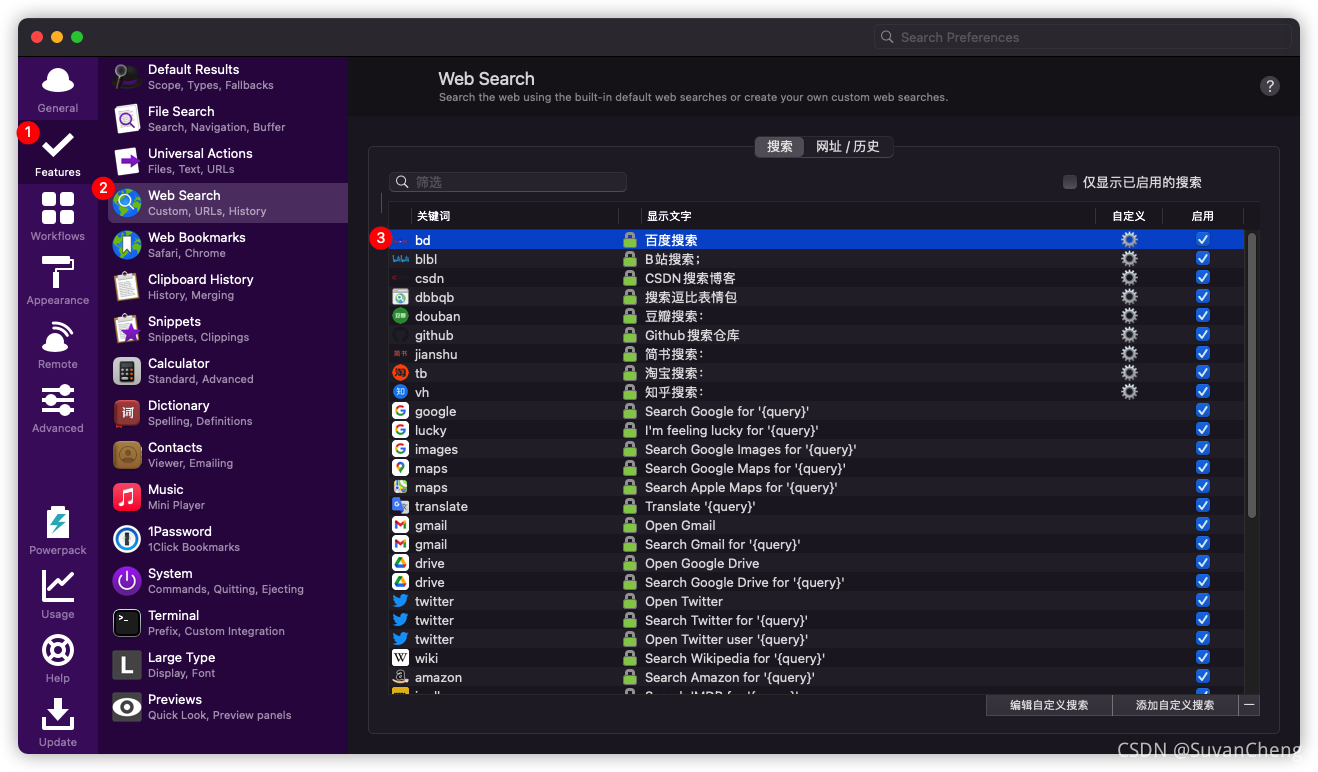This screenshot has height=772, width=1318.
Task: Open the Help lifebuoy icon
Action: click(58, 651)
